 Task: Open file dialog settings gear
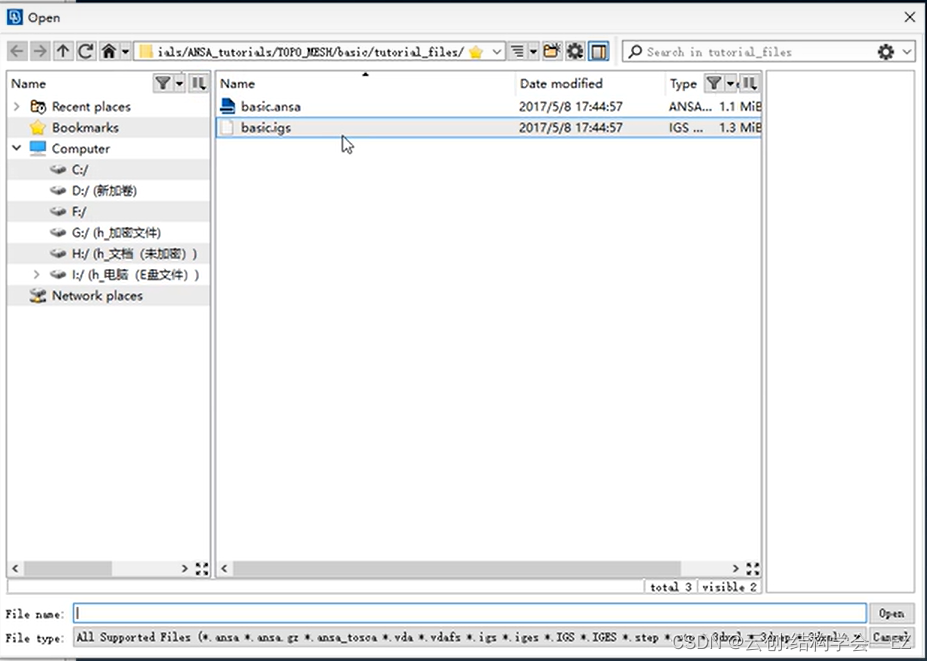point(575,51)
